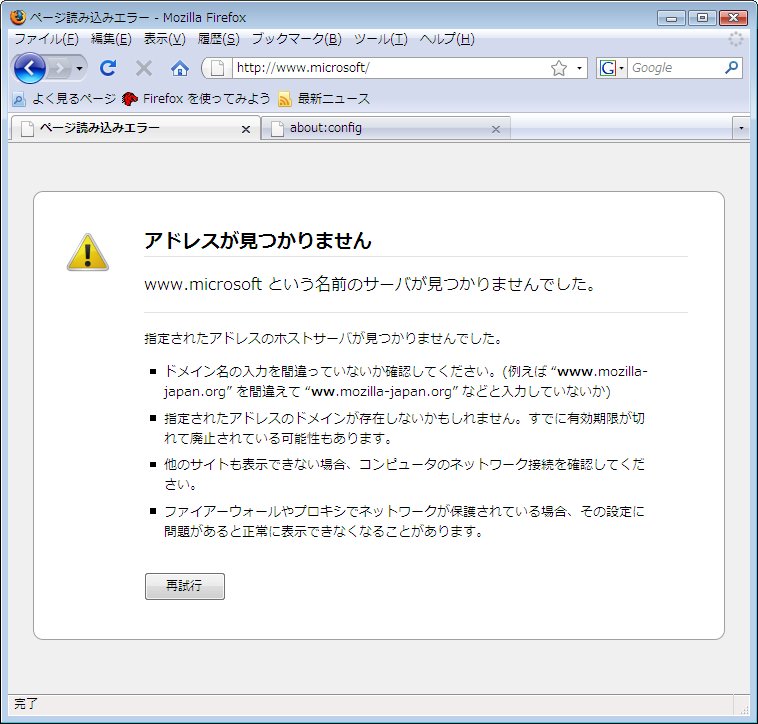Click the page identity icon in address bar

(217, 68)
